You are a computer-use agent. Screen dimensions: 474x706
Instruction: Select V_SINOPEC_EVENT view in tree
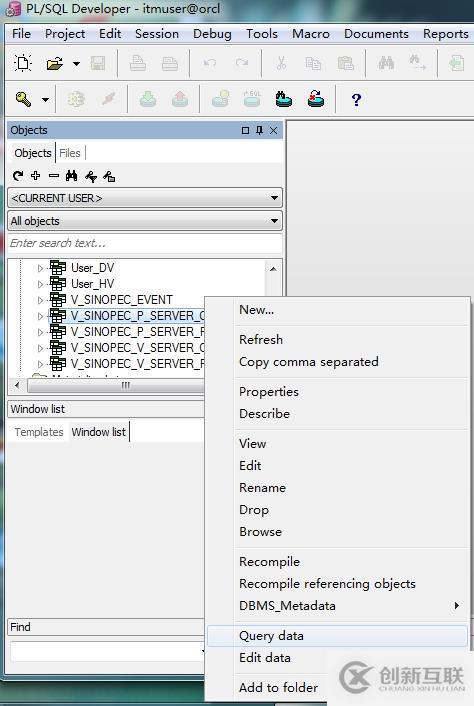pos(122,300)
